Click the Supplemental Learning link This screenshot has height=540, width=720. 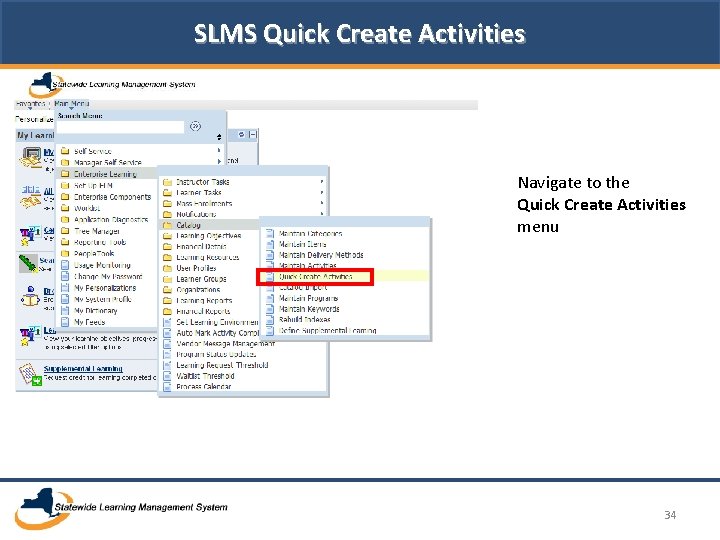(x=83, y=369)
